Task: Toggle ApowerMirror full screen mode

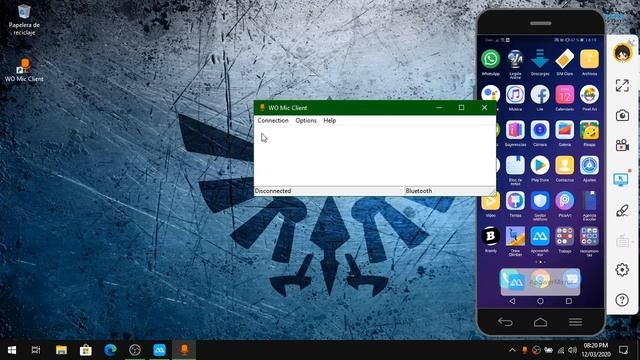Action: (x=622, y=86)
